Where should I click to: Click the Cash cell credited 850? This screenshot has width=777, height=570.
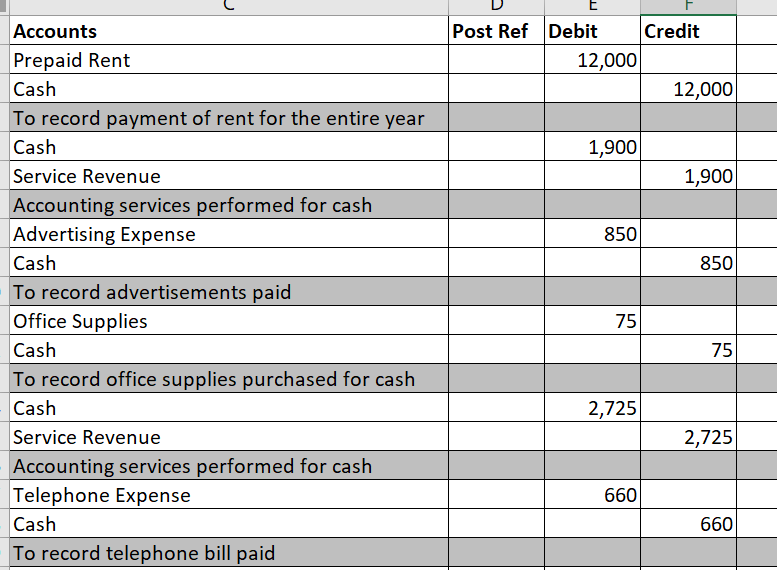pos(229,263)
